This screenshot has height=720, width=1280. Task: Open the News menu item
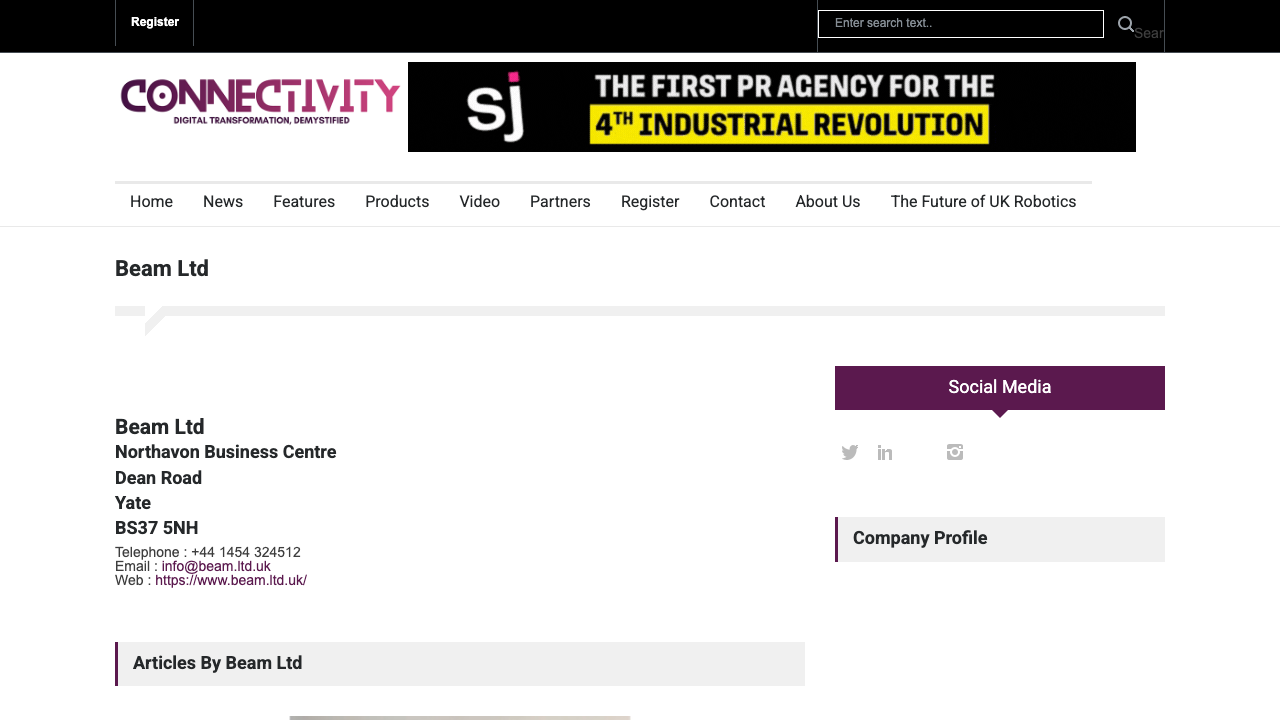[x=223, y=202]
